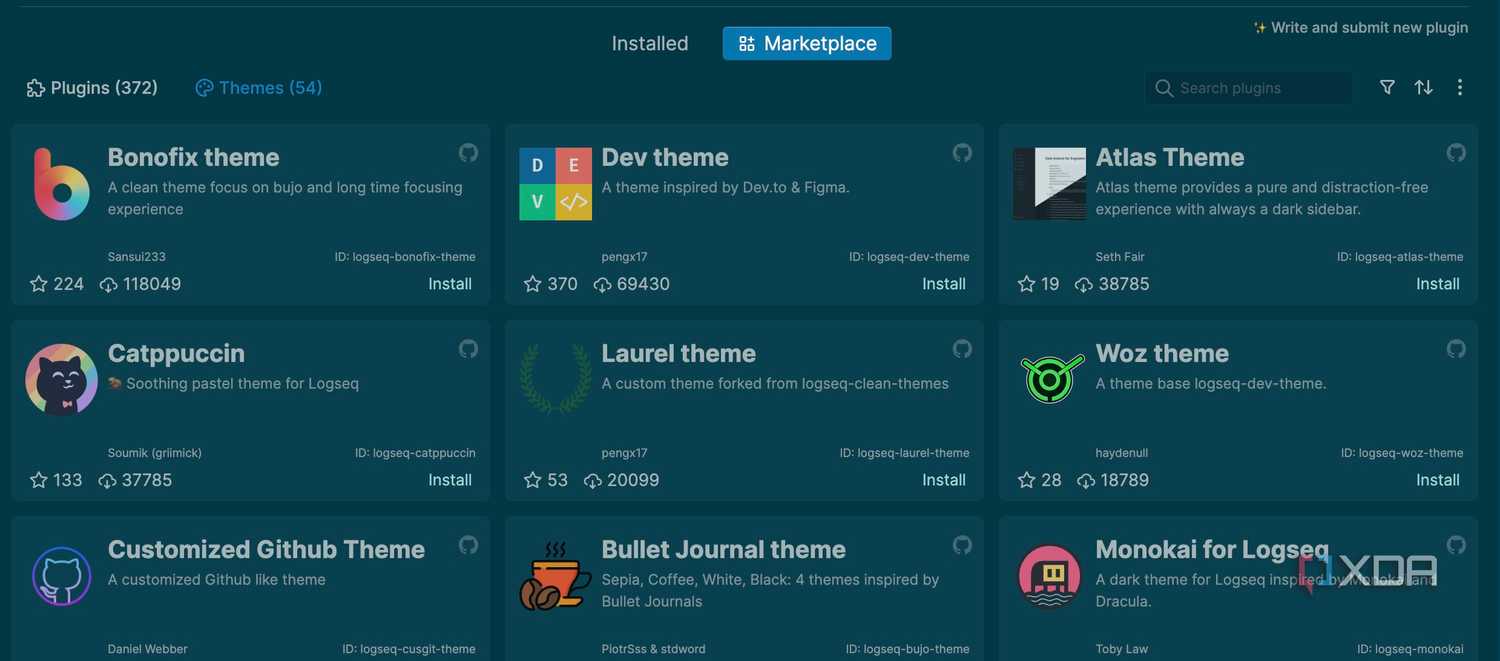Viewport: 1500px width, 661px height.
Task: Click author name Sansui233
Action: coord(137,257)
